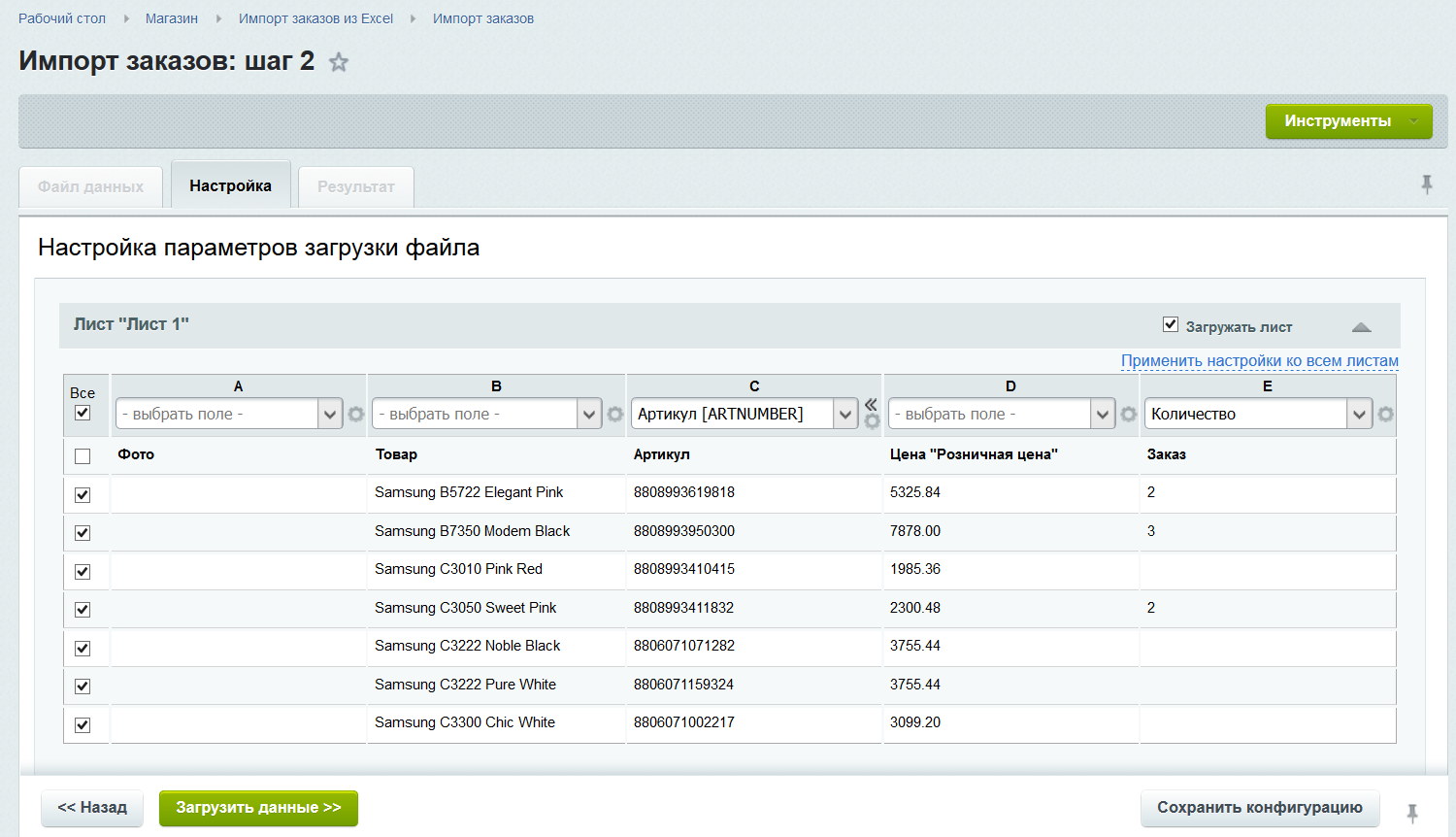Uncheck the 'Загружать лист' checkbox
The image size is (1456, 837).
coord(1171,324)
